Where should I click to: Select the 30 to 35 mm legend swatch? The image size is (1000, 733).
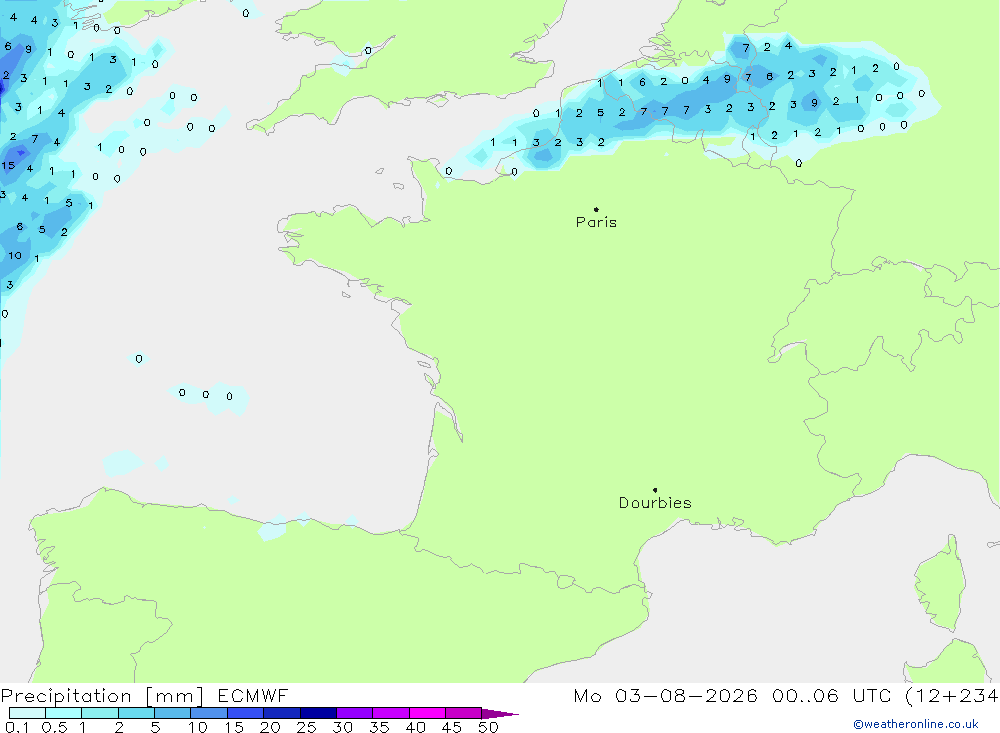point(354,713)
